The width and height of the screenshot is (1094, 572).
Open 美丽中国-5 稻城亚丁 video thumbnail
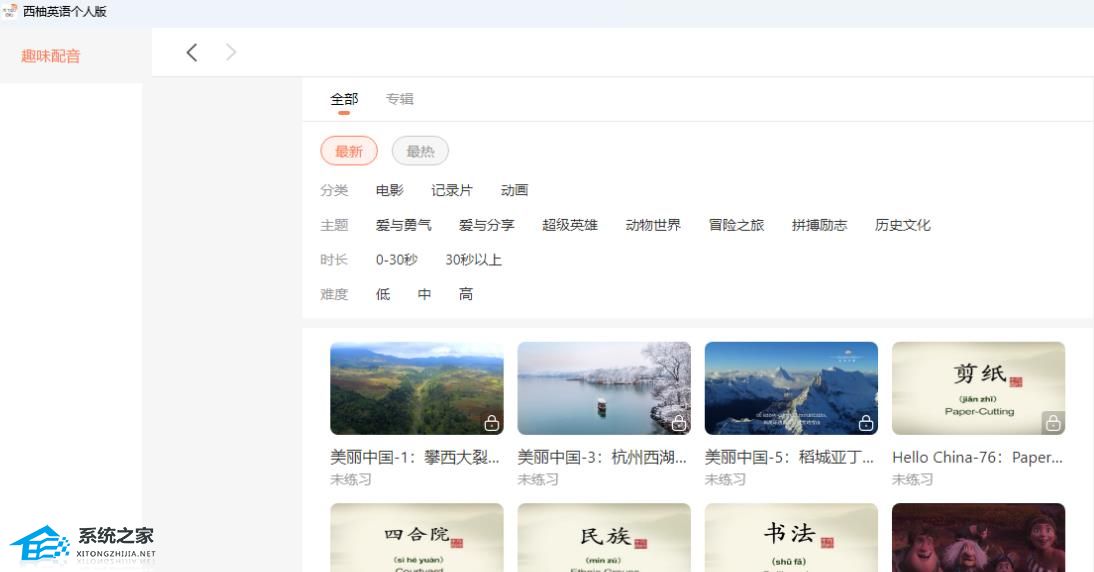click(x=791, y=388)
